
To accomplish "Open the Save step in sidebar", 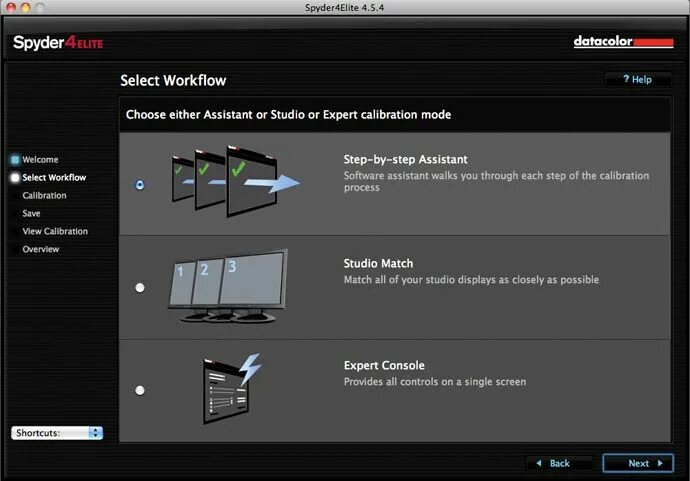I will (31, 213).
